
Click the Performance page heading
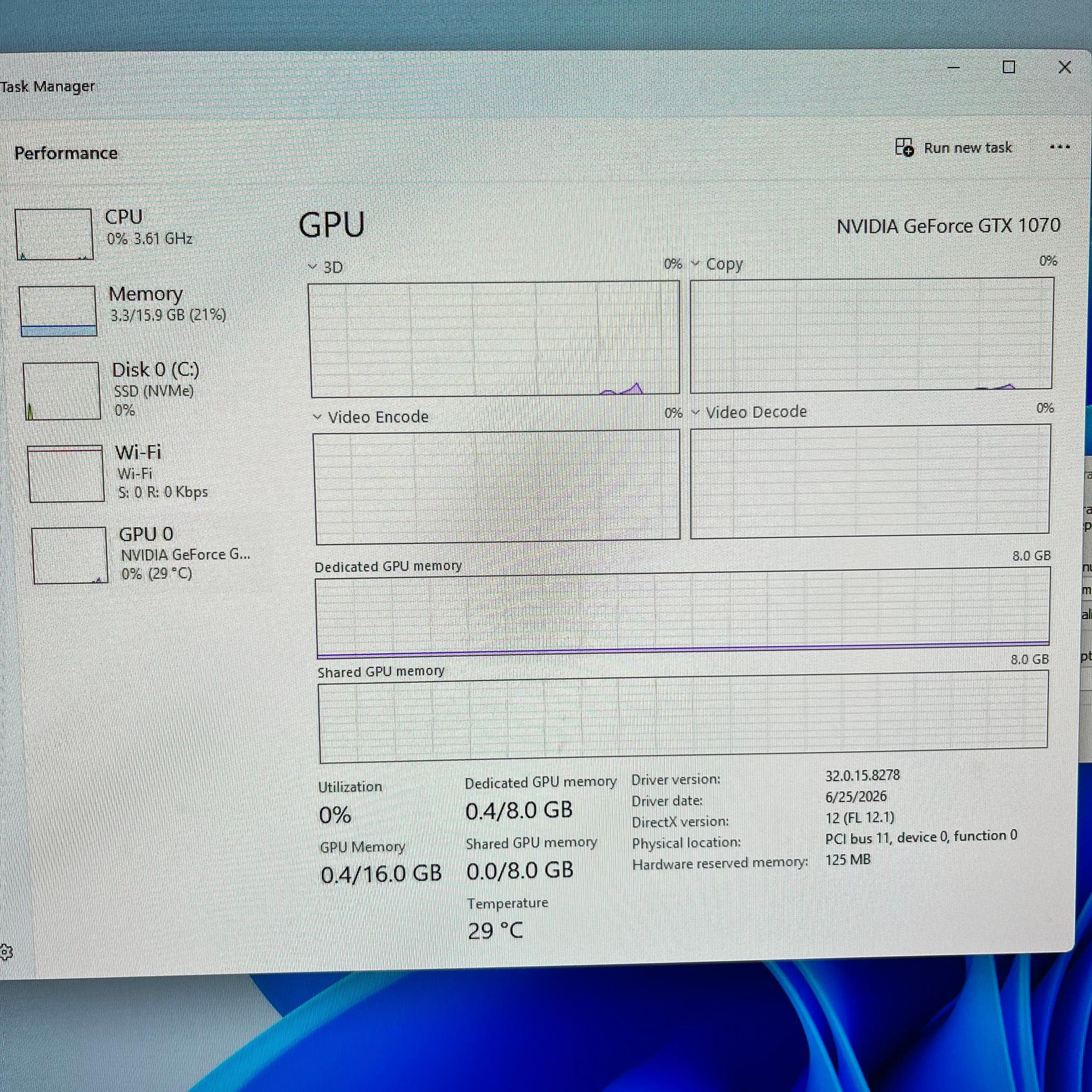66,153
